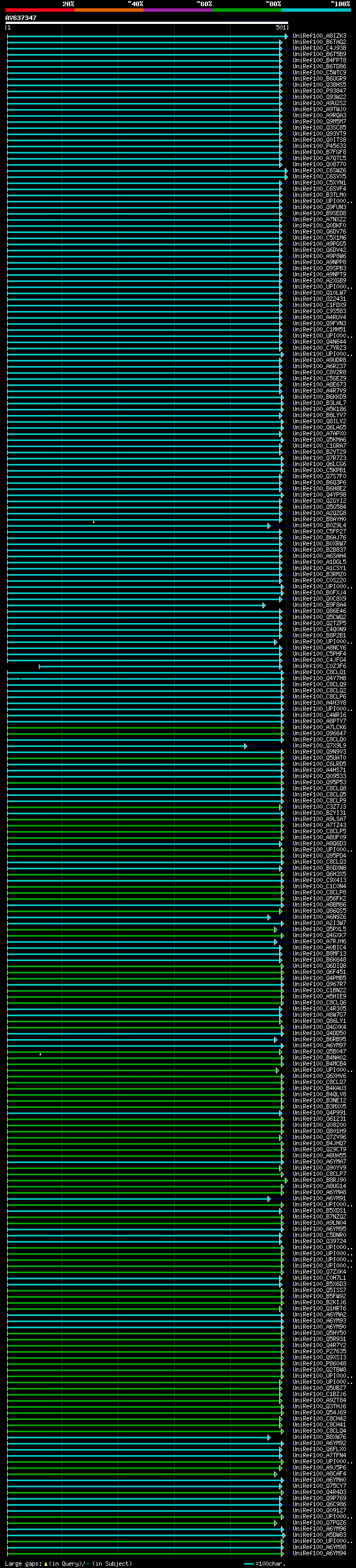Select label UniRef100_A8NCY6
The image size is (356, 1568).
click(319, 647)
